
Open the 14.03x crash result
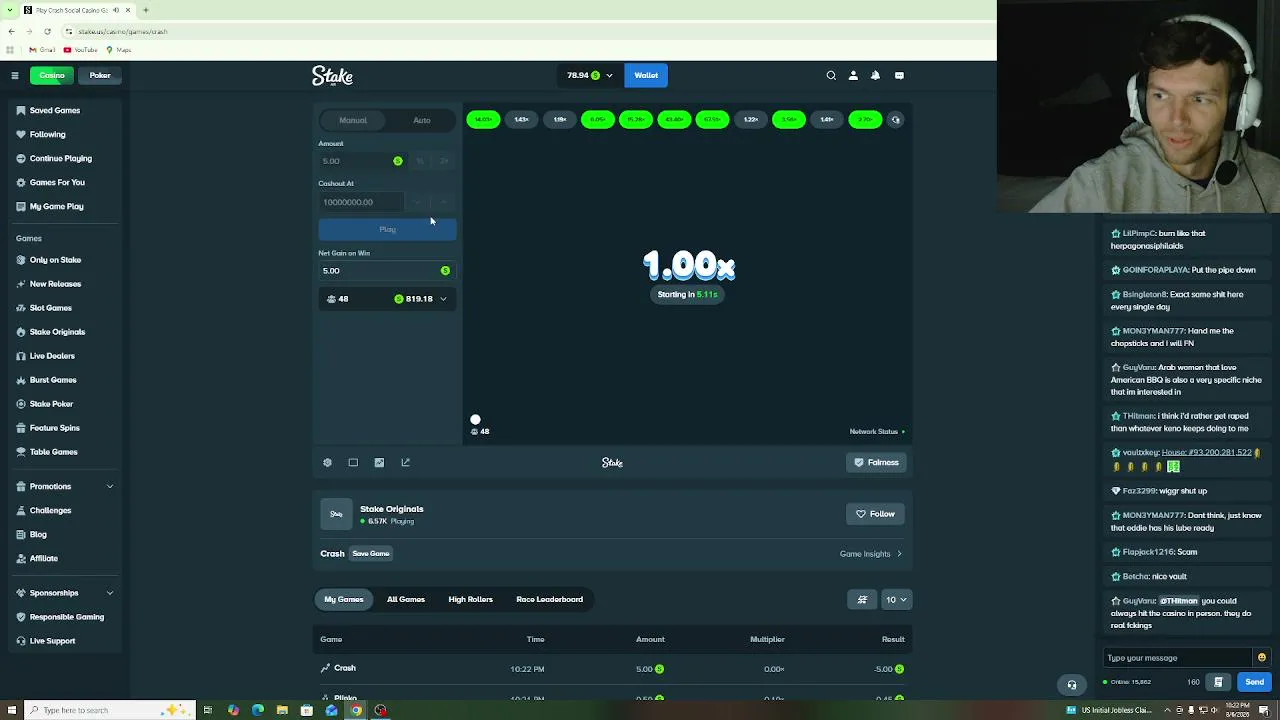tap(483, 120)
